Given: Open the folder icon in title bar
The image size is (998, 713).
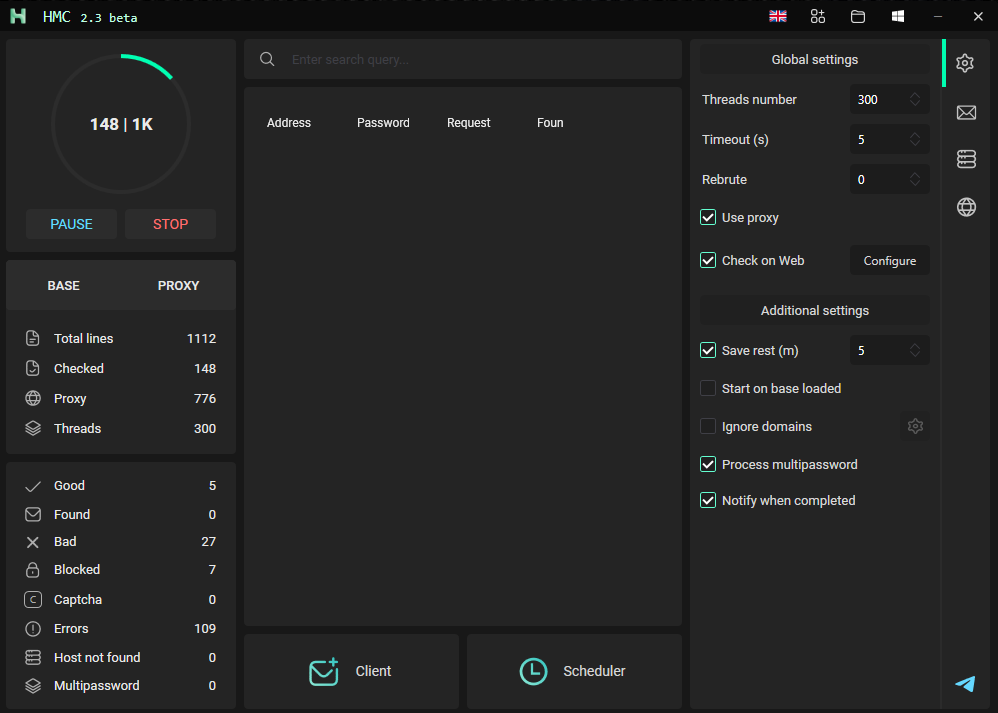Looking at the screenshot, I should pyautogui.click(x=858, y=17).
